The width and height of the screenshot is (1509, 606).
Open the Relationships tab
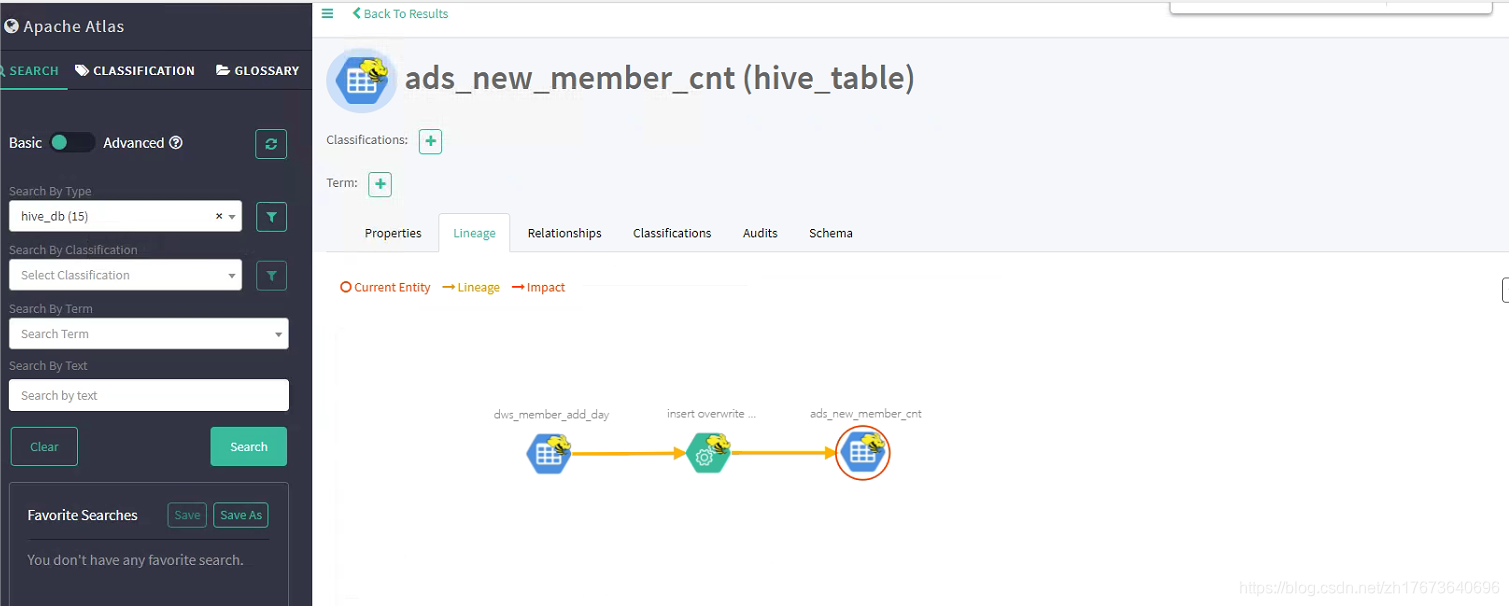565,233
